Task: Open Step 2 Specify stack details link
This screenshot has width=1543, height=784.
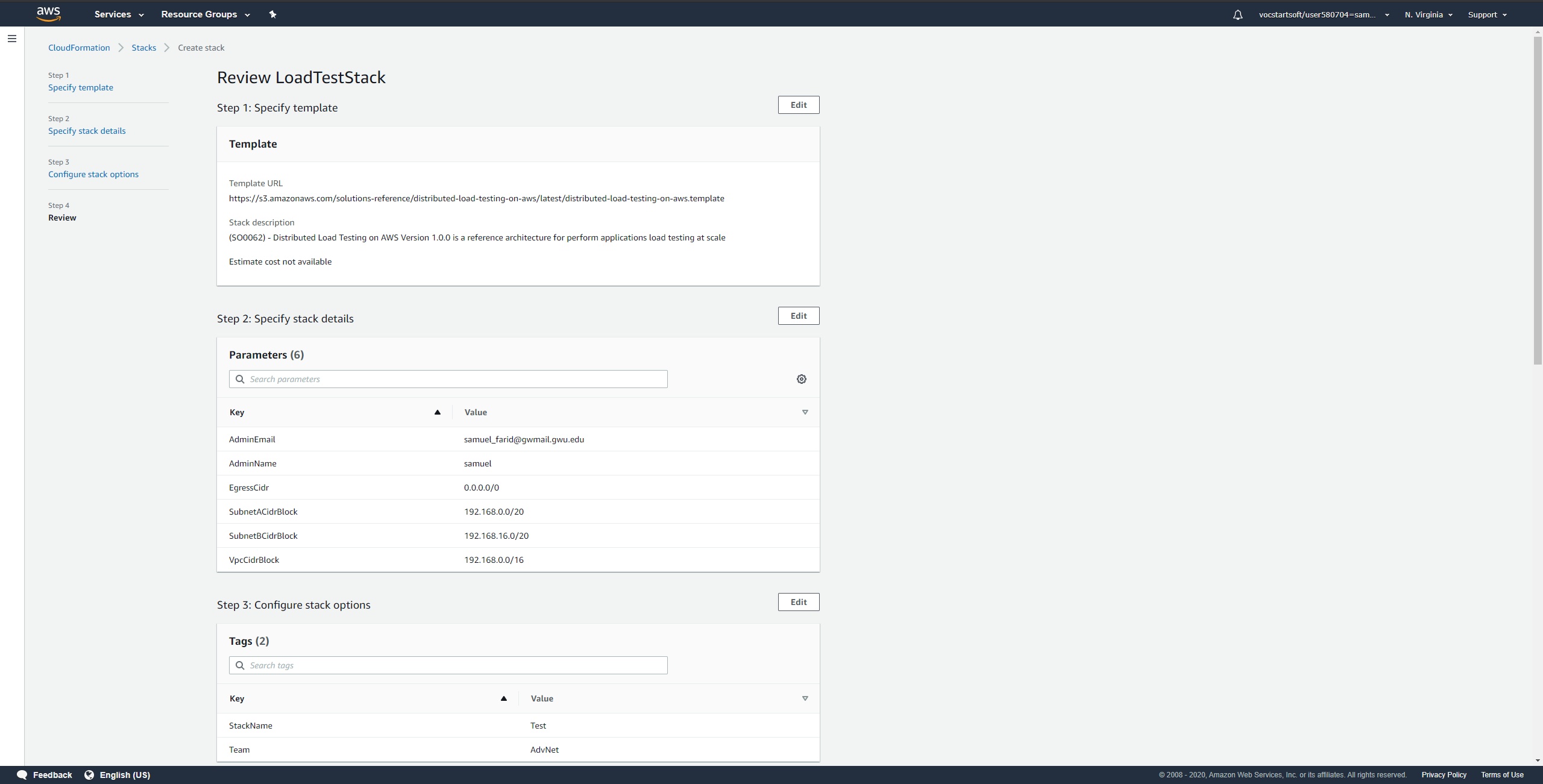Action: tap(87, 131)
